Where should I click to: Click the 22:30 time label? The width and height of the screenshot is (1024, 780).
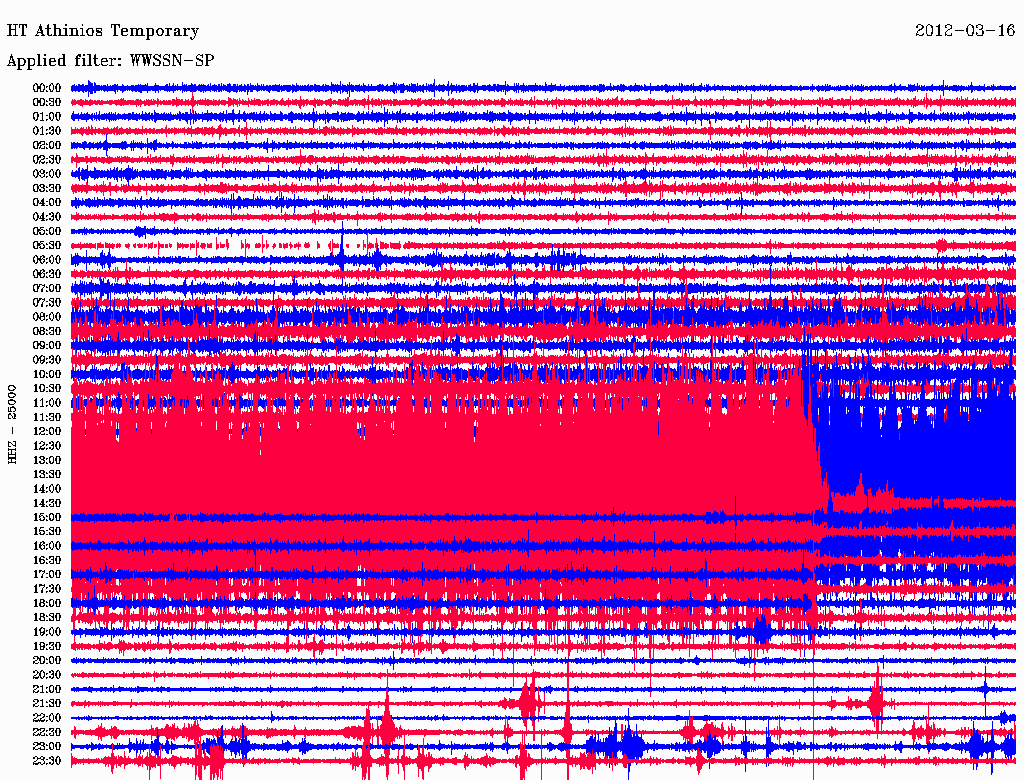(47, 732)
